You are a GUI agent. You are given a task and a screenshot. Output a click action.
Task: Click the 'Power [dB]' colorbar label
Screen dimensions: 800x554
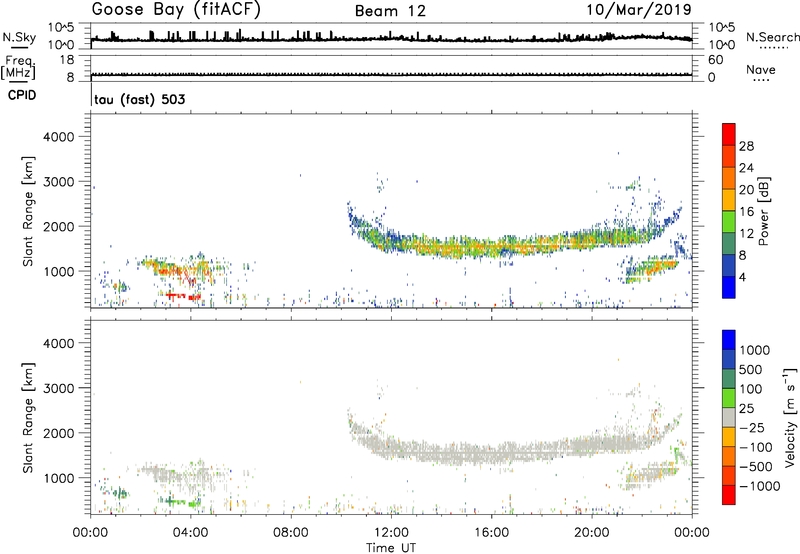click(764, 211)
